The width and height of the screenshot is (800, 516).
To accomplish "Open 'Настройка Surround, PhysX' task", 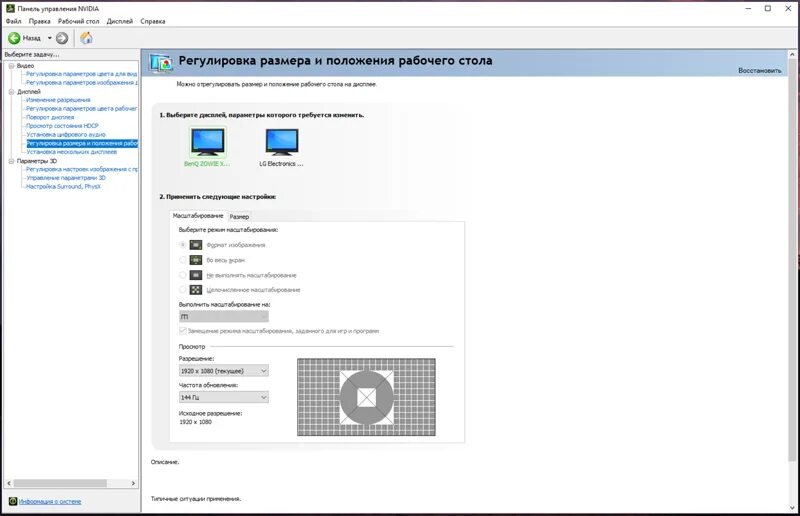I will pyautogui.click(x=63, y=187).
